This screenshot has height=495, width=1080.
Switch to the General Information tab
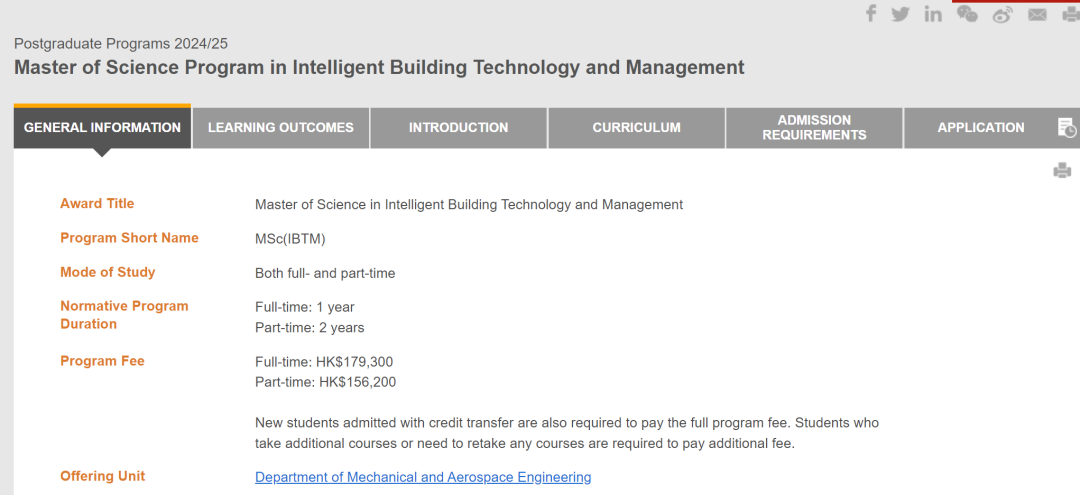(x=102, y=128)
